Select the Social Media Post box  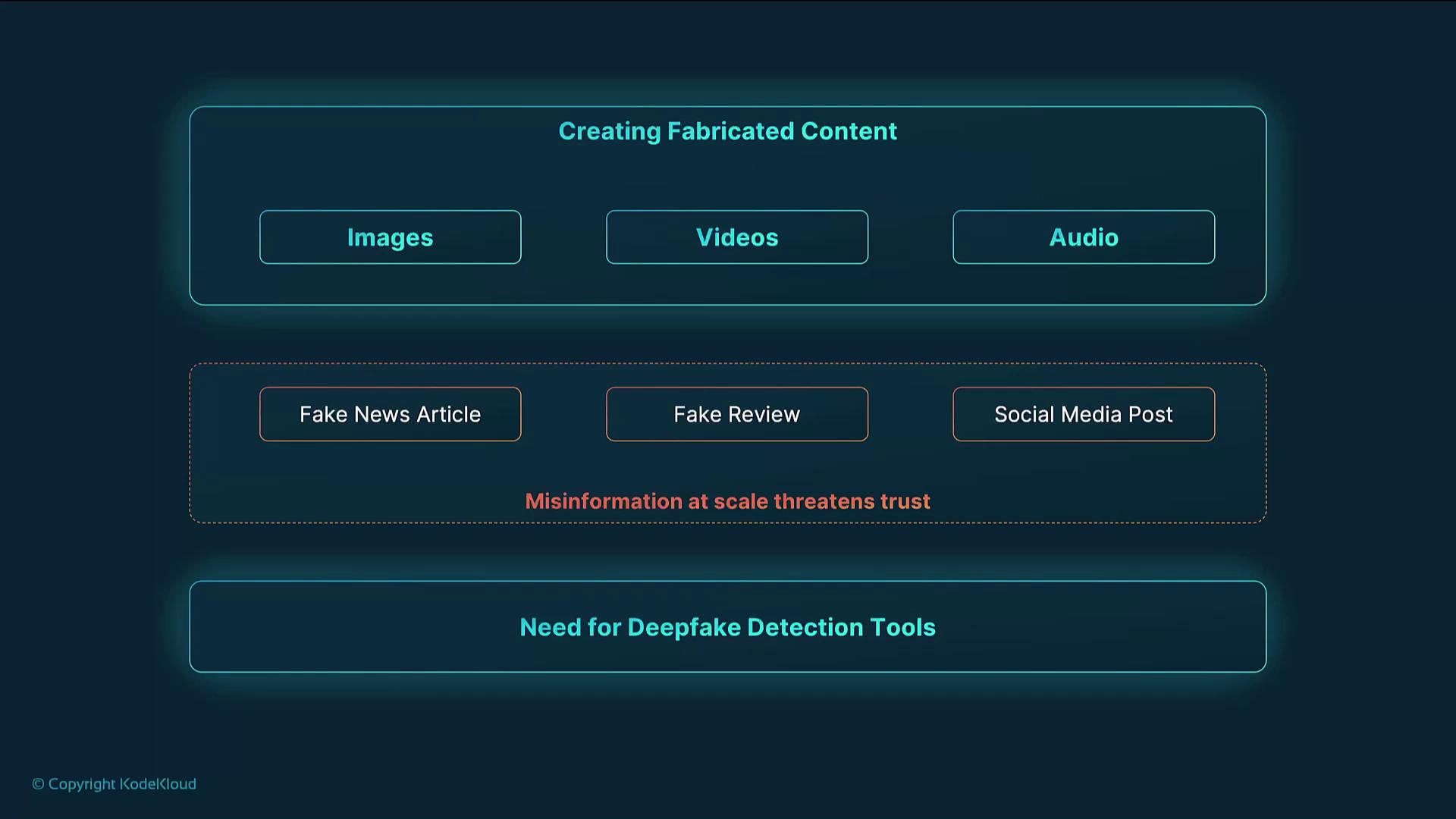click(1083, 414)
